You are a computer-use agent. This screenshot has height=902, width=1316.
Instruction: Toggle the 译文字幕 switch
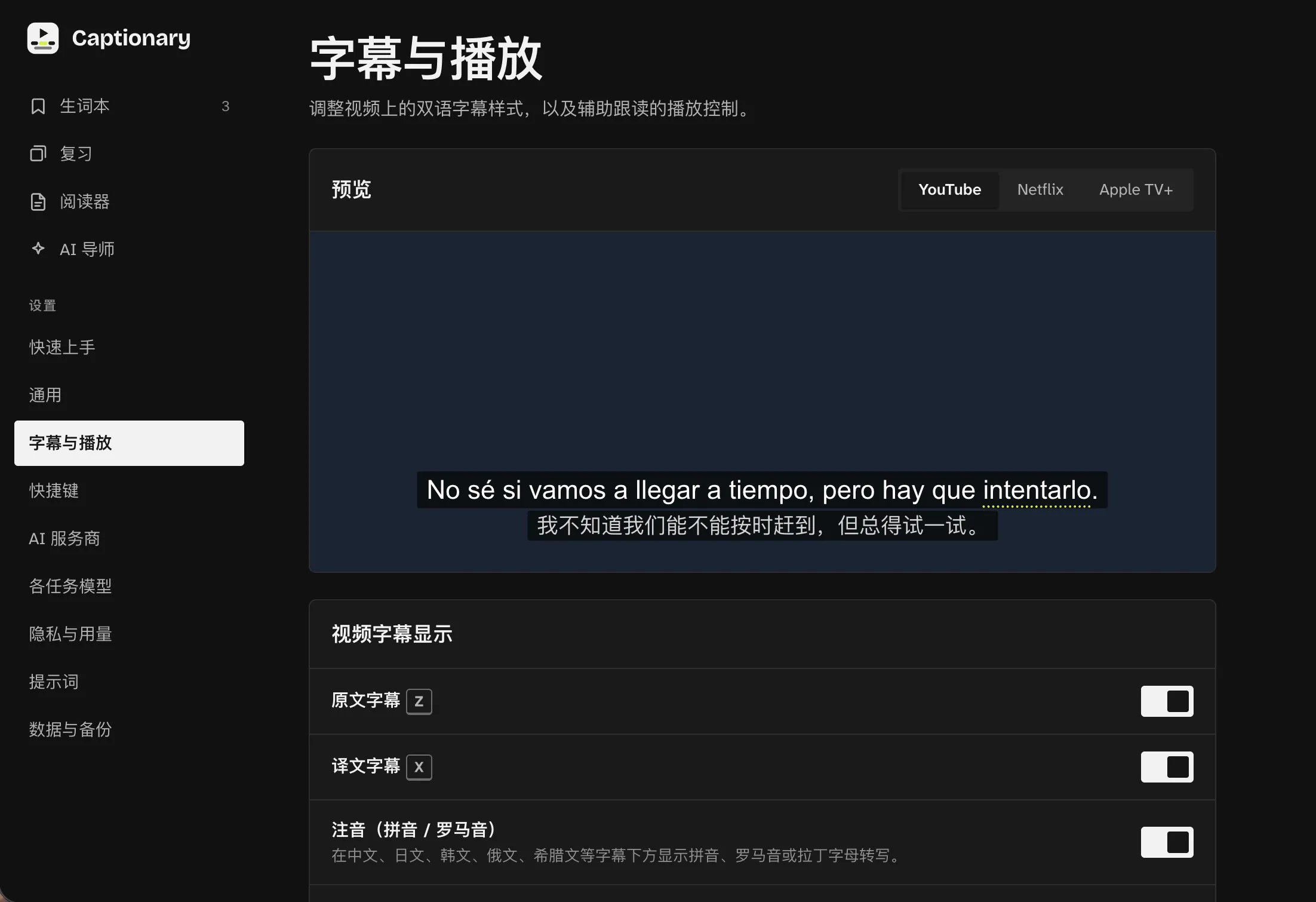click(x=1167, y=767)
